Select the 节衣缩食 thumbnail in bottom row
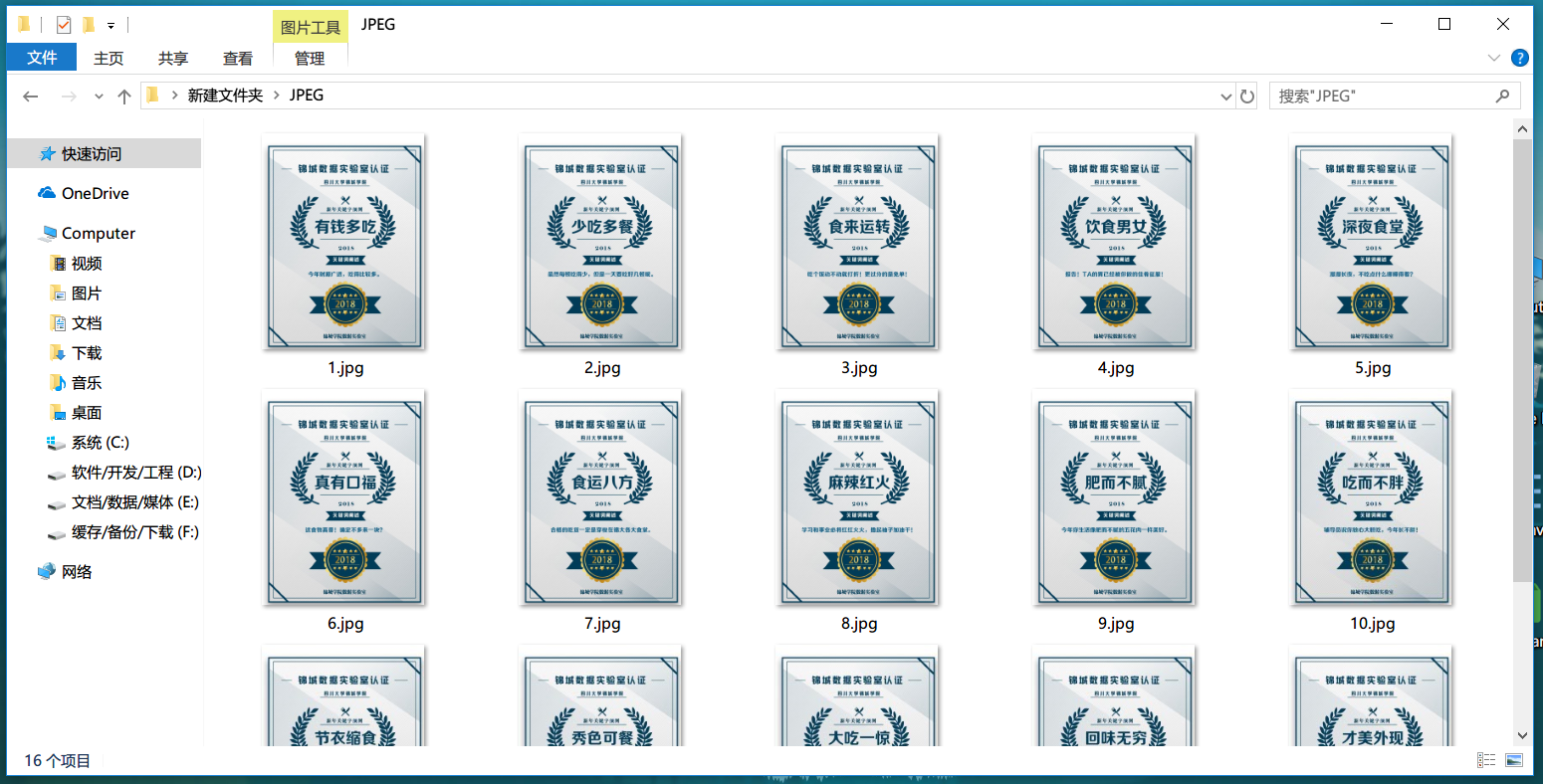The height and width of the screenshot is (784, 1543). coord(344,696)
